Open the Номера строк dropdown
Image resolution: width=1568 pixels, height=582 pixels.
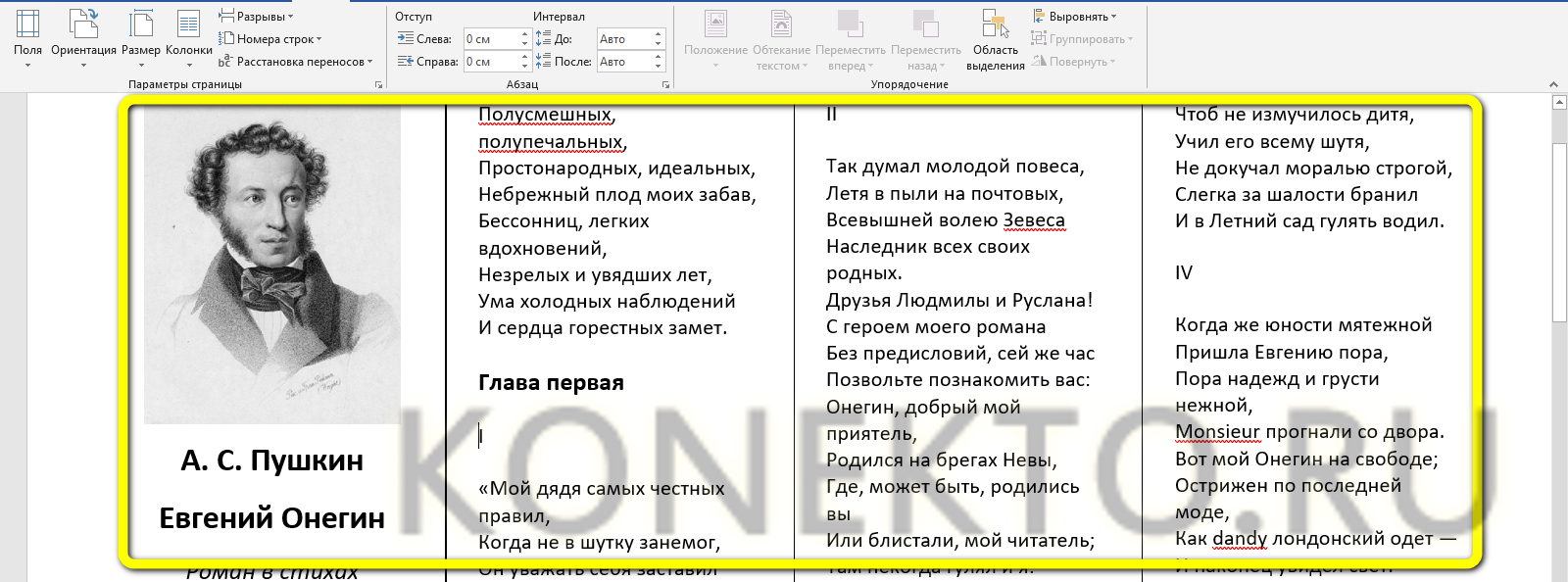270,39
